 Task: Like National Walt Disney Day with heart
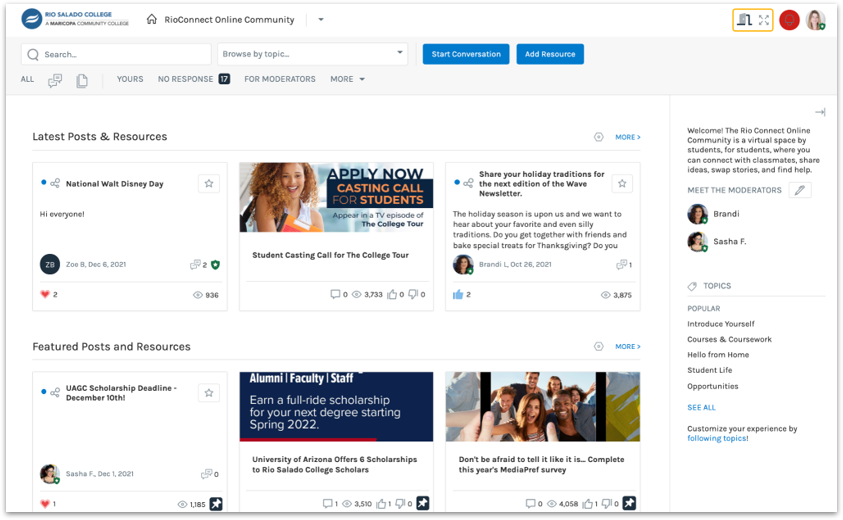(x=45, y=294)
